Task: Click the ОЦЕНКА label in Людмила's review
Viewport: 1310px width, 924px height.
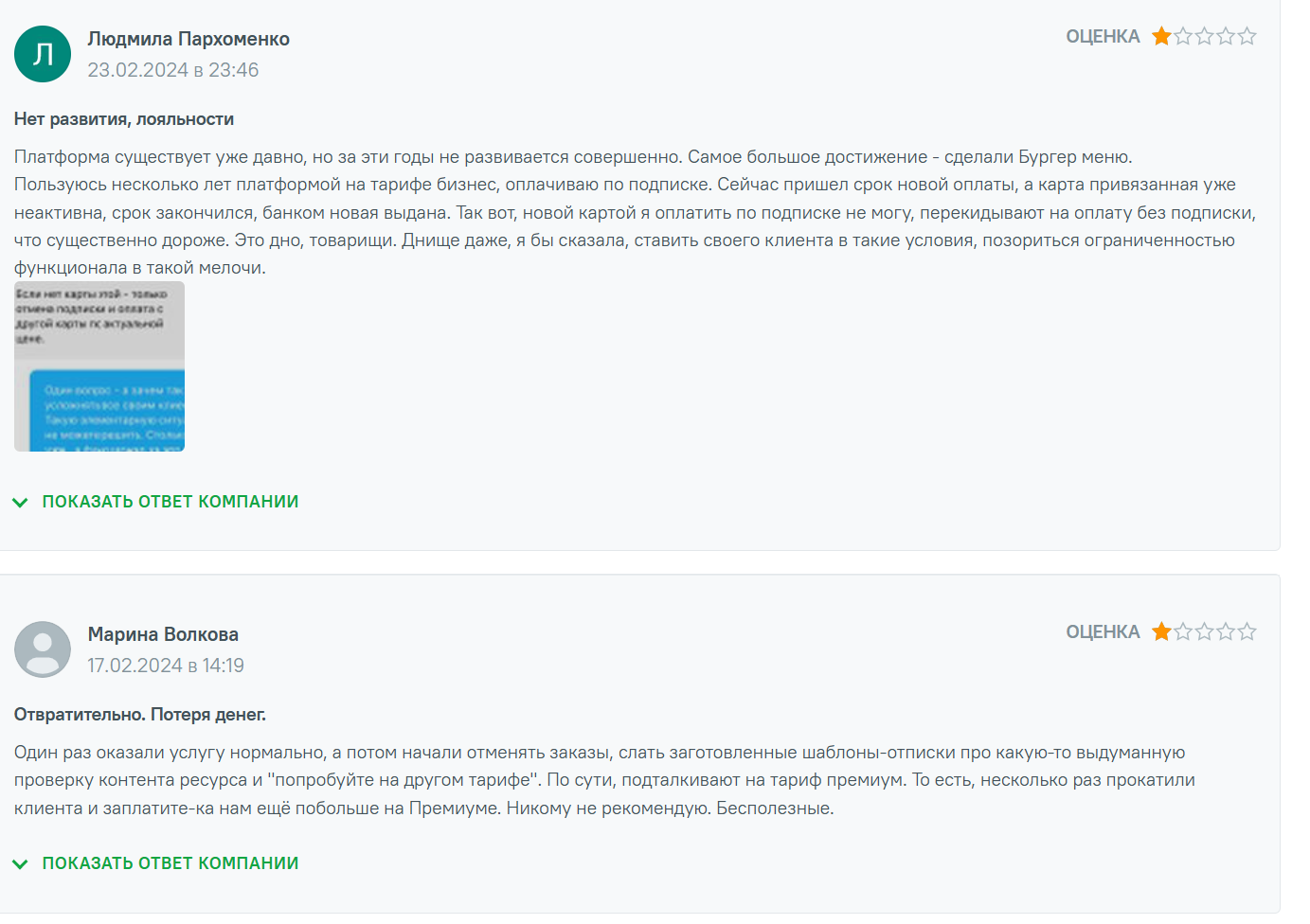Action: (x=1103, y=37)
